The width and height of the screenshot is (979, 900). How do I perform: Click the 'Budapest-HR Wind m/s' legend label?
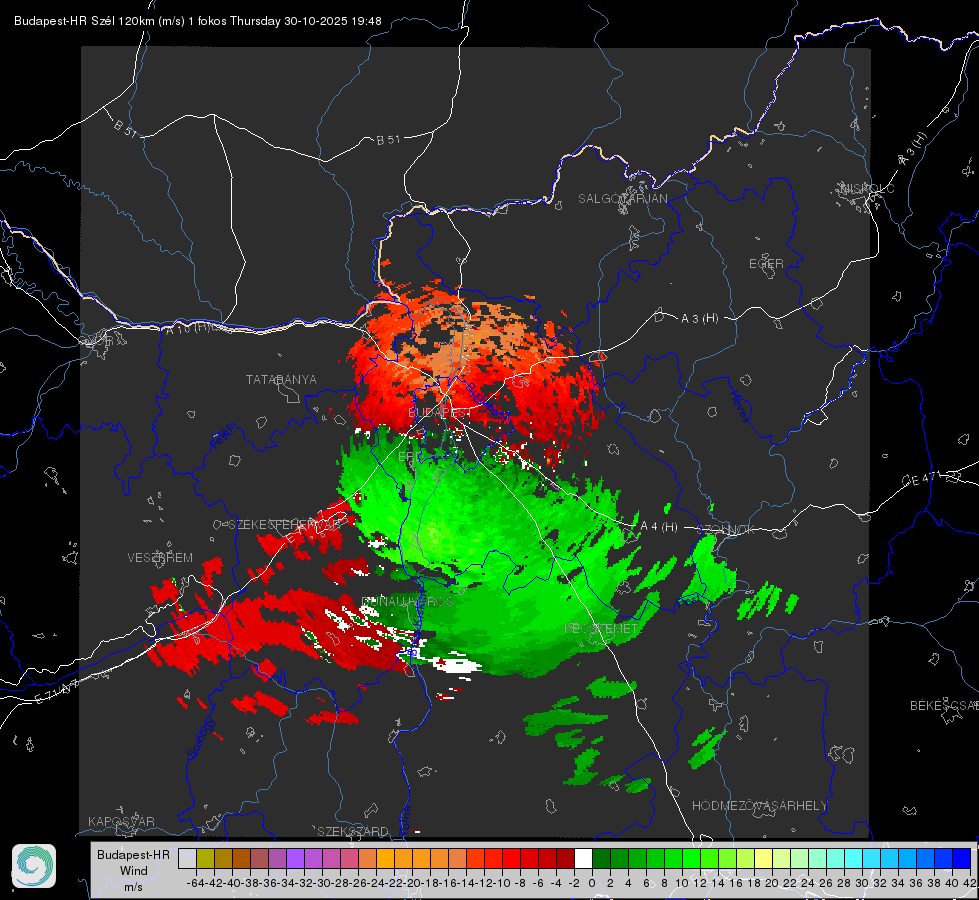(134, 871)
